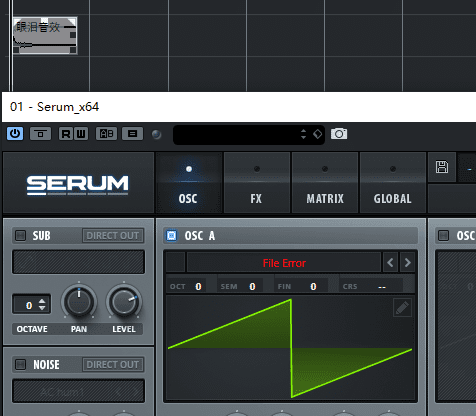Open the preset management diamond icon
476x416 pixels.
(x=317, y=134)
